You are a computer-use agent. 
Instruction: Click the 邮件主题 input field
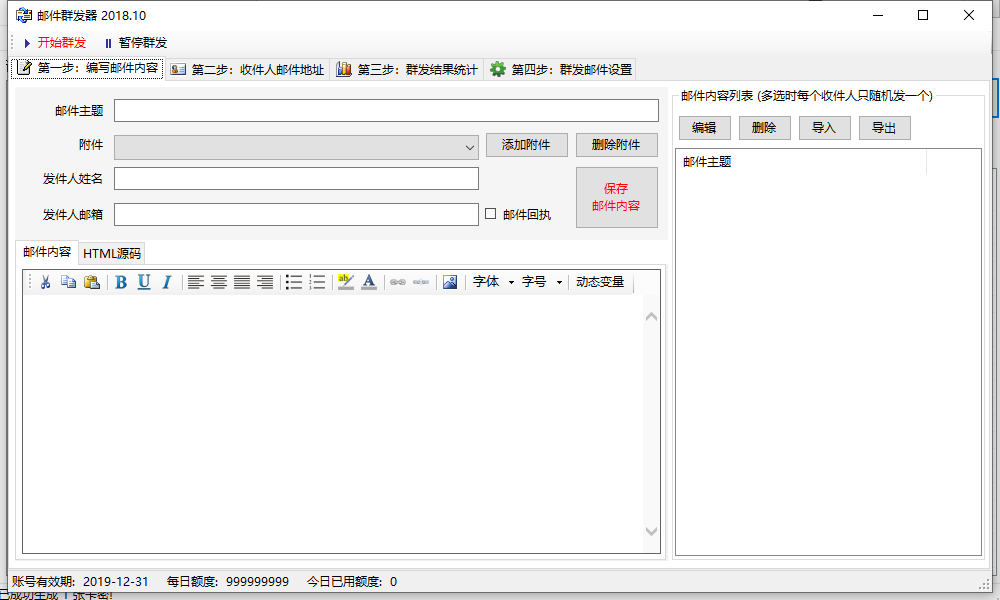point(386,111)
